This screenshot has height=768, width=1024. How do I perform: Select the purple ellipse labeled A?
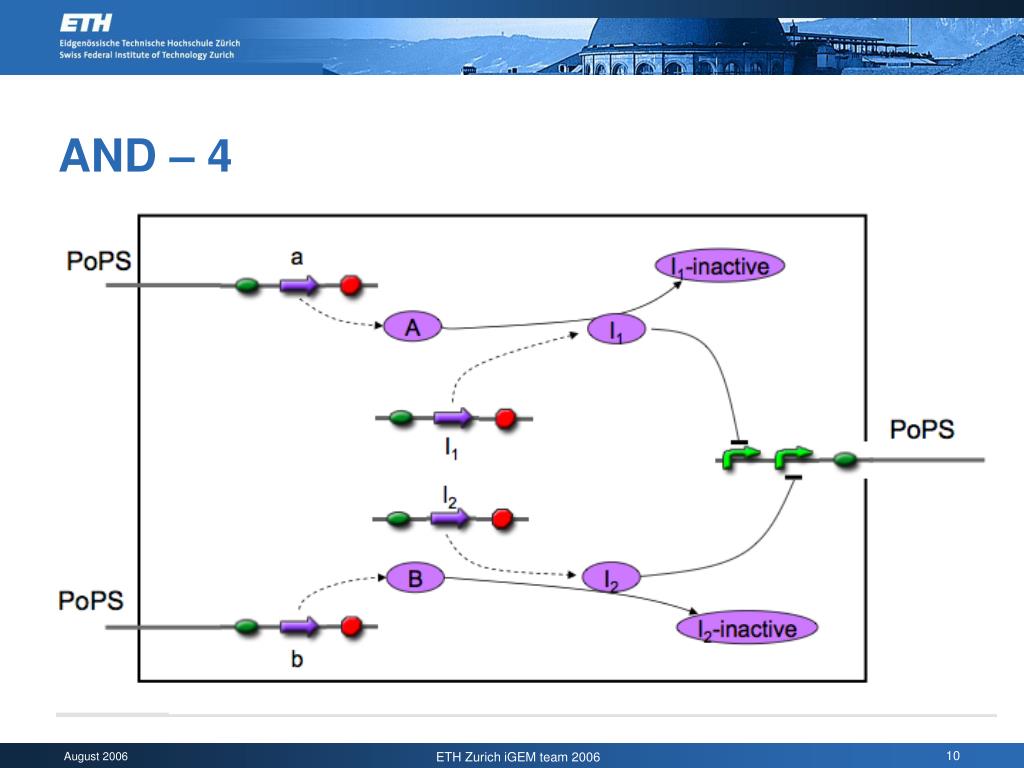[x=413, y=327]
